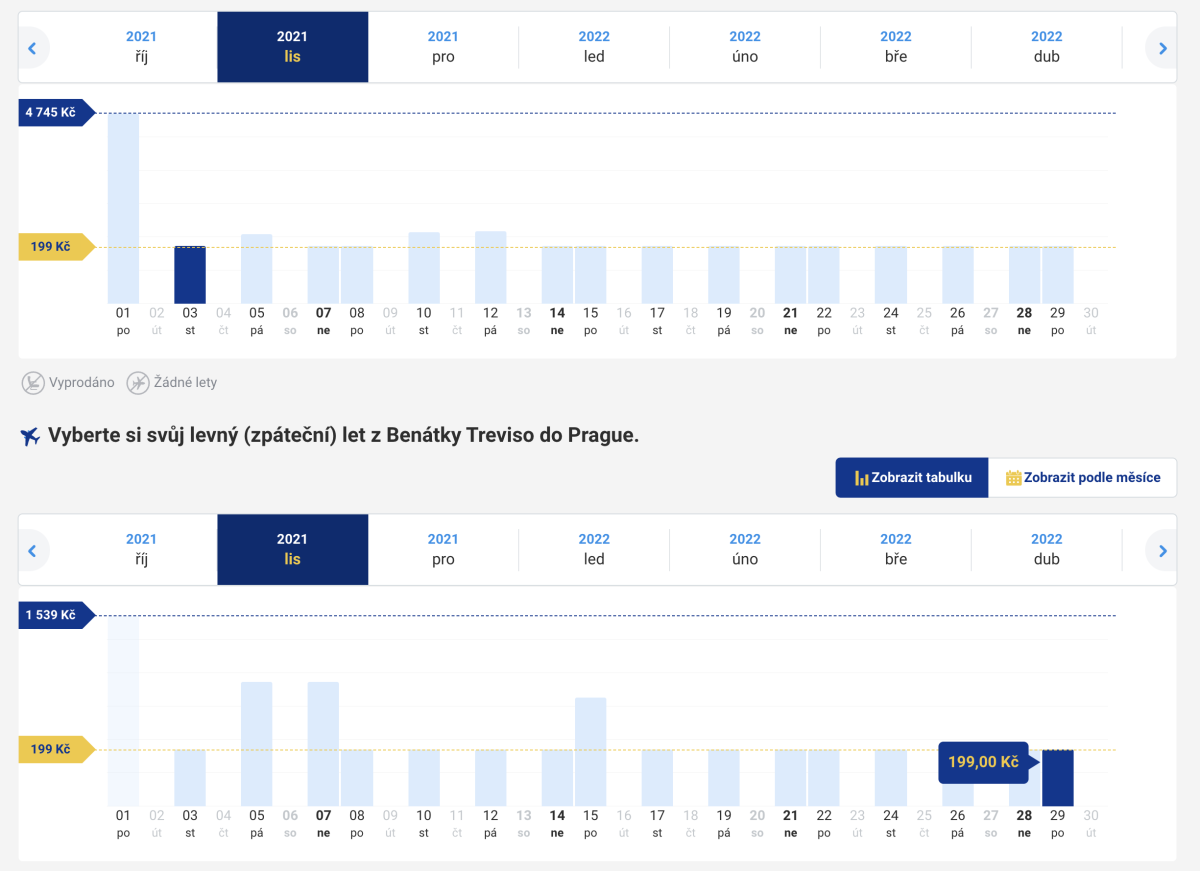Screen dimensions: 1200x871
Task: Pick outbound flight bar on 12 pá
Action: click(x=490, y=267)
